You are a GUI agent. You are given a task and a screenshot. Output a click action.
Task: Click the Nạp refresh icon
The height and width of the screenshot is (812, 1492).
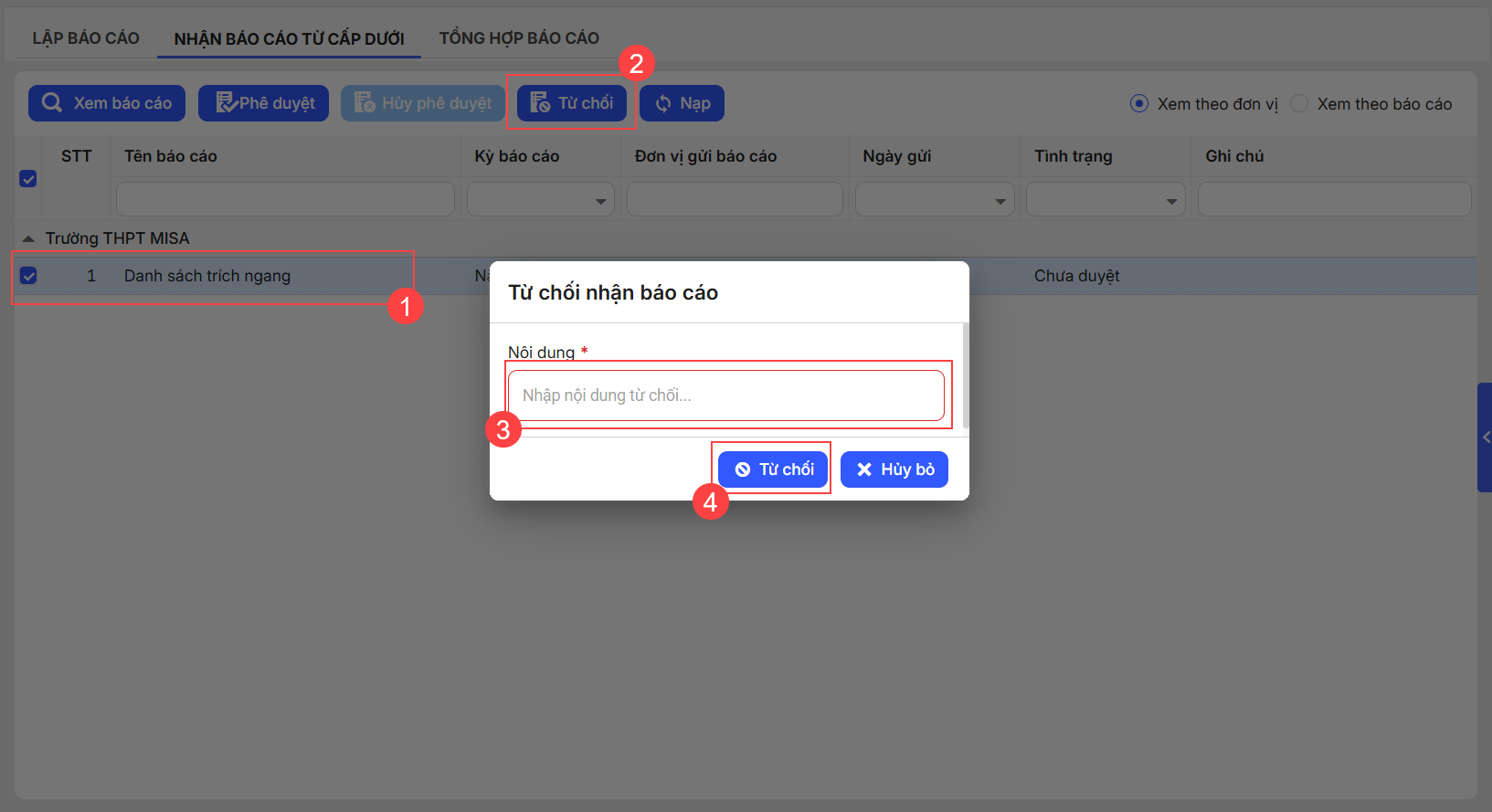point(663,104)
